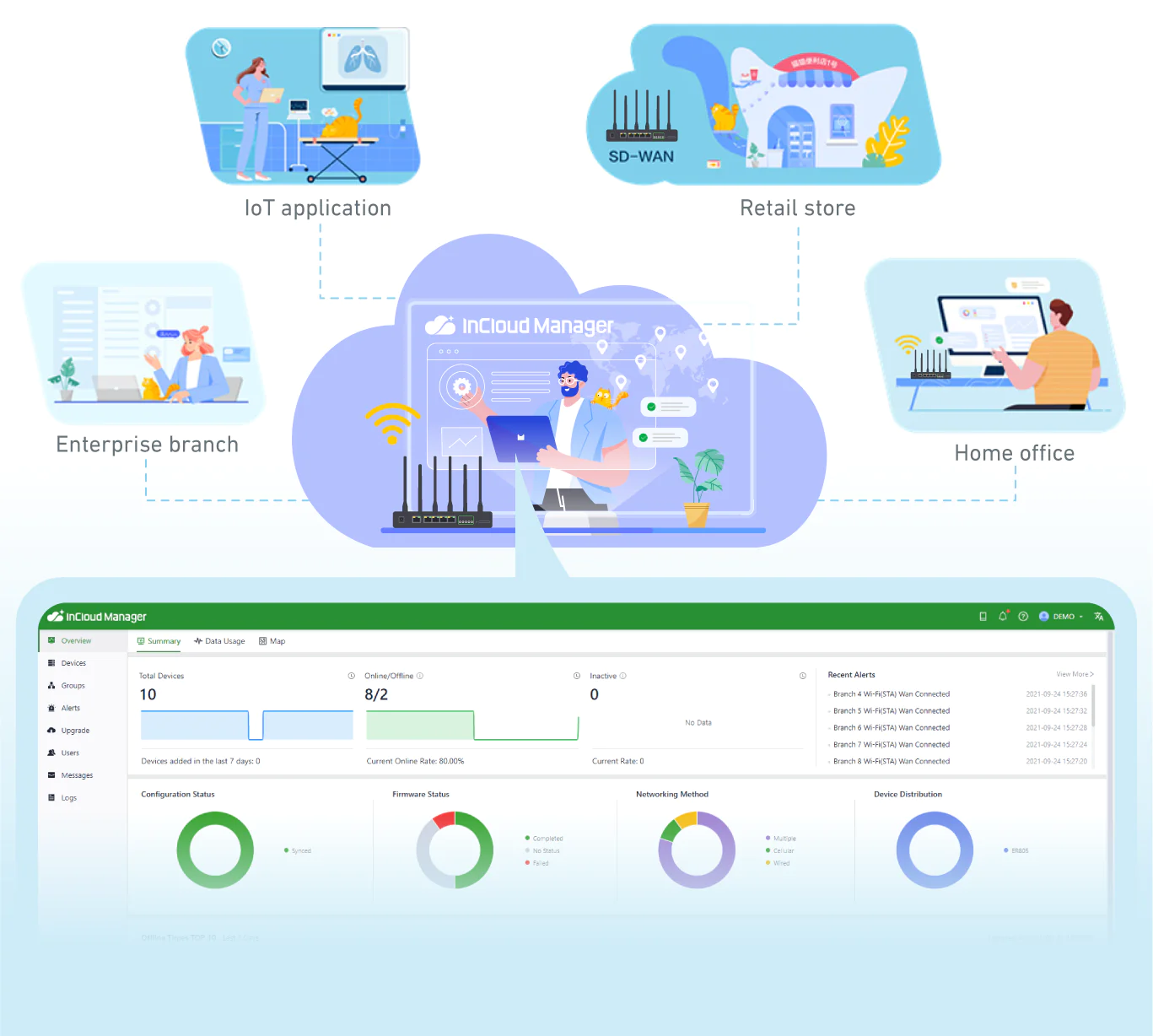The image size is (1153, 1036).
Task: Open the Branch 4 Wan Connected alert
Action: (x=891, y=694)
